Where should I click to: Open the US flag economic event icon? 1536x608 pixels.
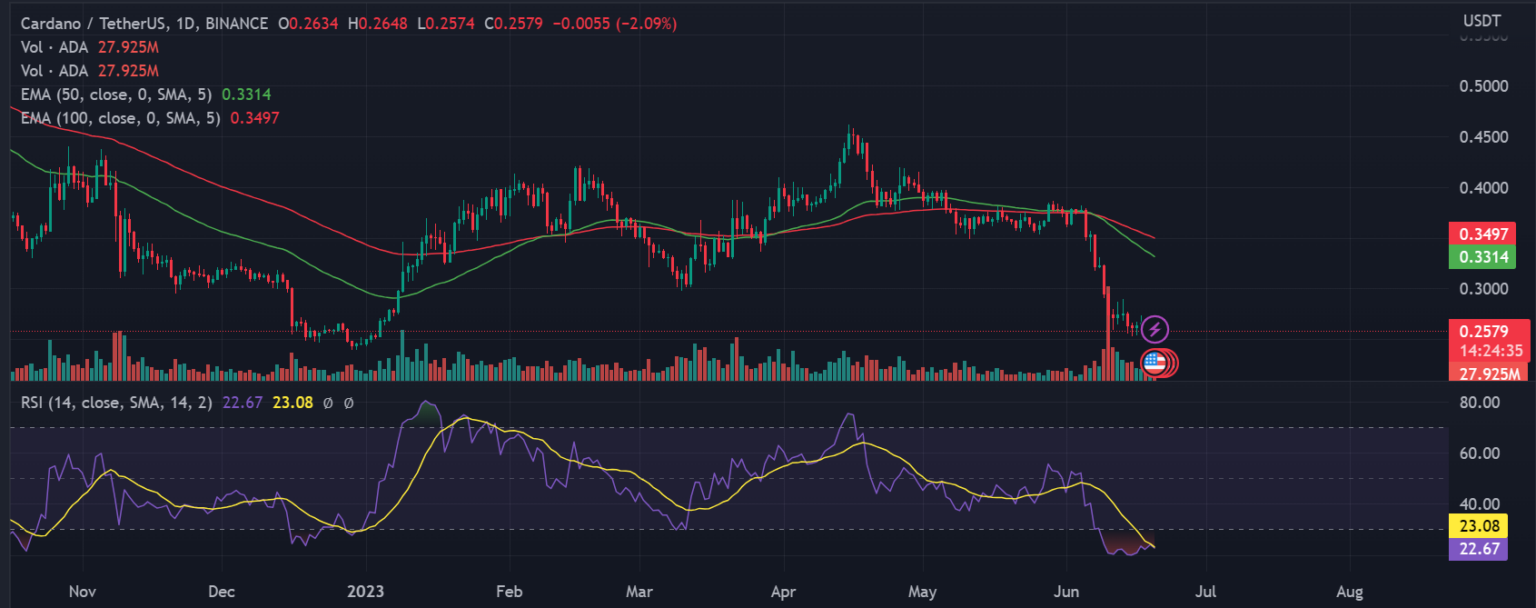(1154, 363)
